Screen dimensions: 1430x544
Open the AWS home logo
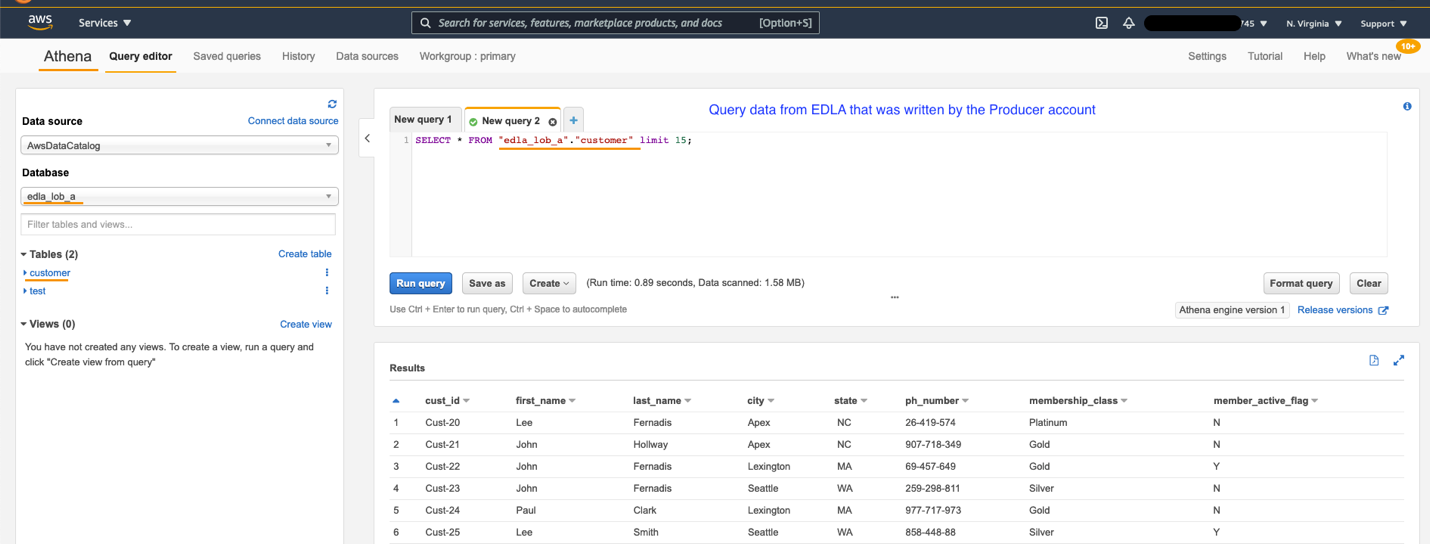coord(40,22)
